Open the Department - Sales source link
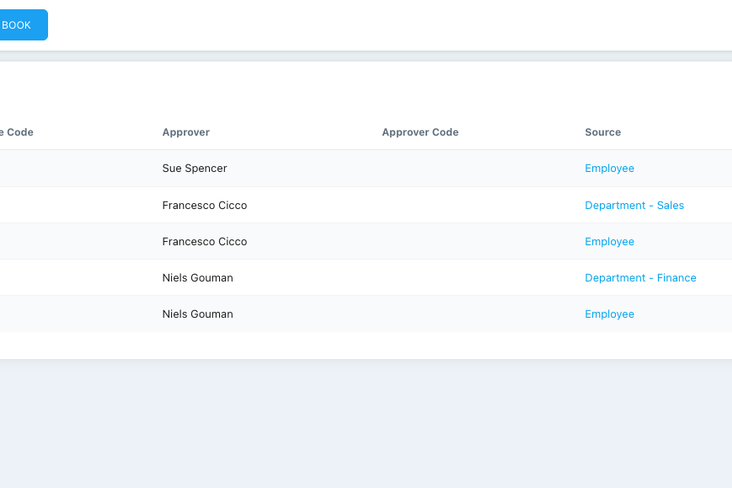 point(634,205)
